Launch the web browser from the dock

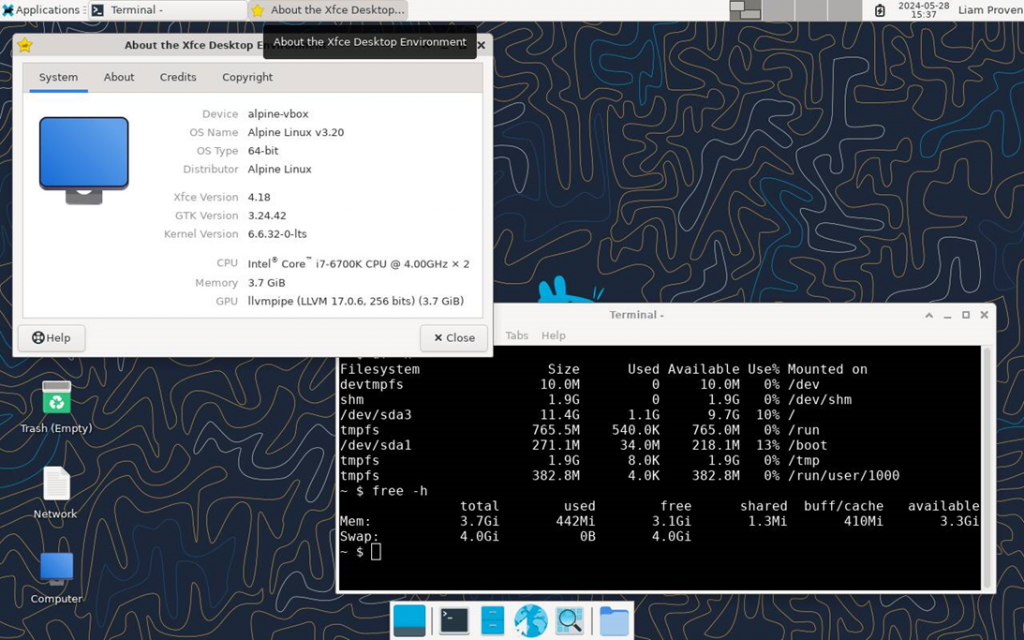[531, 620]
